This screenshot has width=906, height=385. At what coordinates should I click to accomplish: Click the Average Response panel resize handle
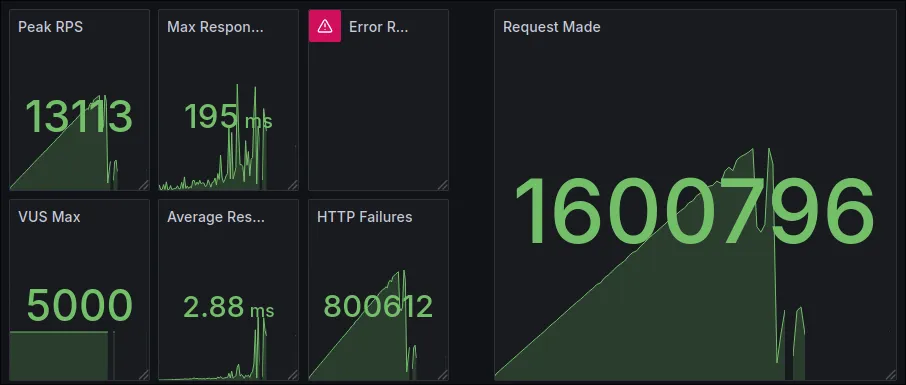(293, 375)
